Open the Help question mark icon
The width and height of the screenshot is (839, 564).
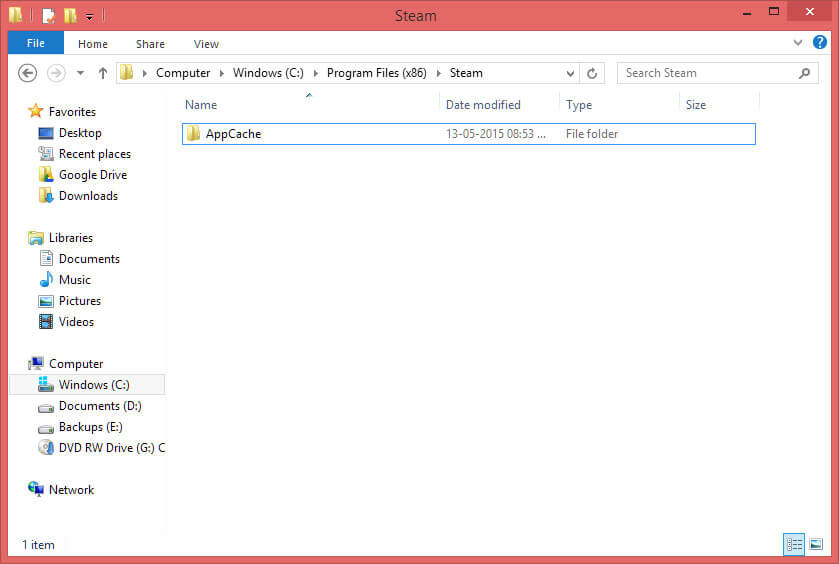[819, 42]
